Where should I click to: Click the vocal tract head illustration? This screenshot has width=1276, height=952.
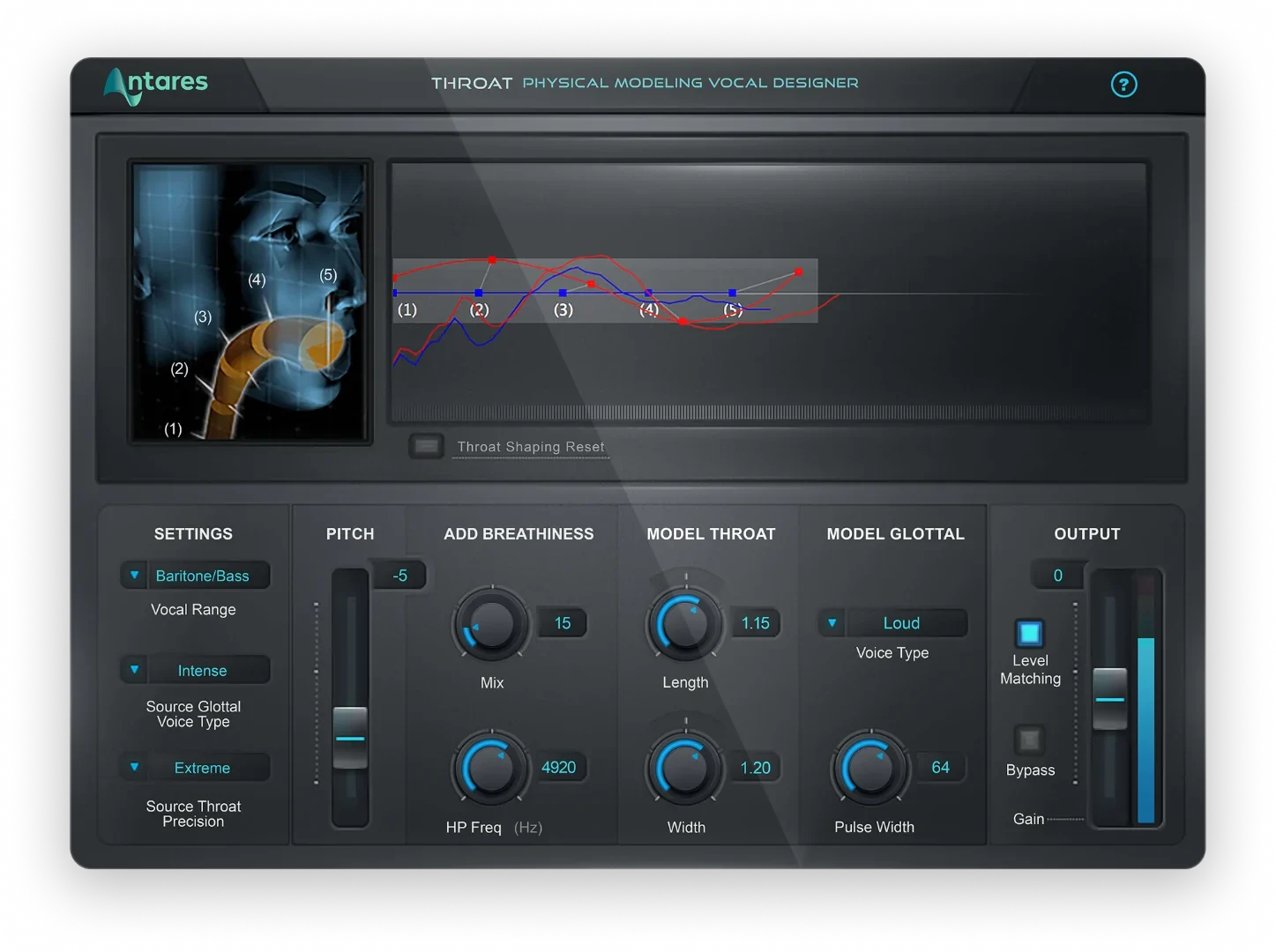coord(250,301)
